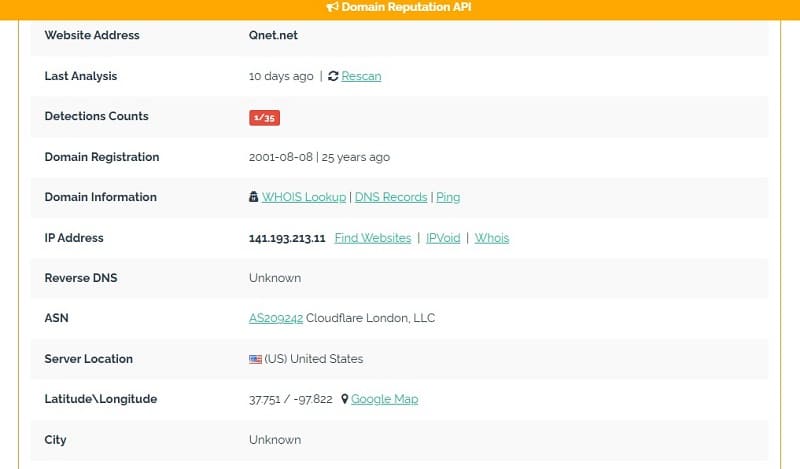The image size is (800, 469).
Task: Click '(US) United States' location text
Action: pos(314,359)
